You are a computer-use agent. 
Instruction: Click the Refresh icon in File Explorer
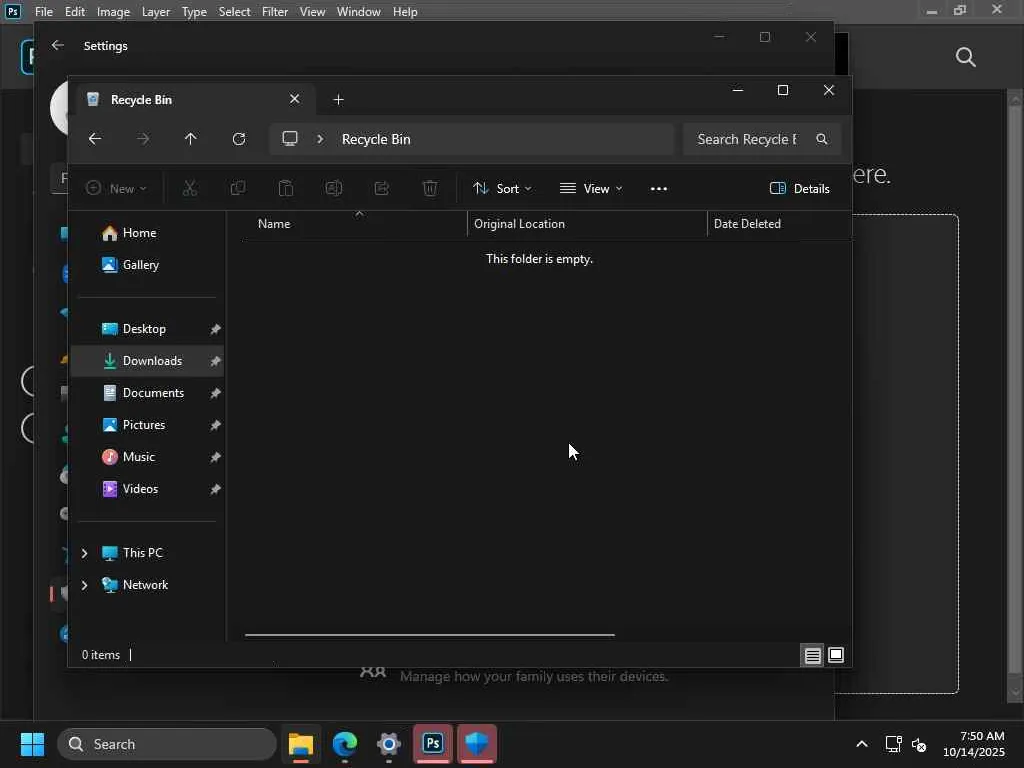[239, 139]
